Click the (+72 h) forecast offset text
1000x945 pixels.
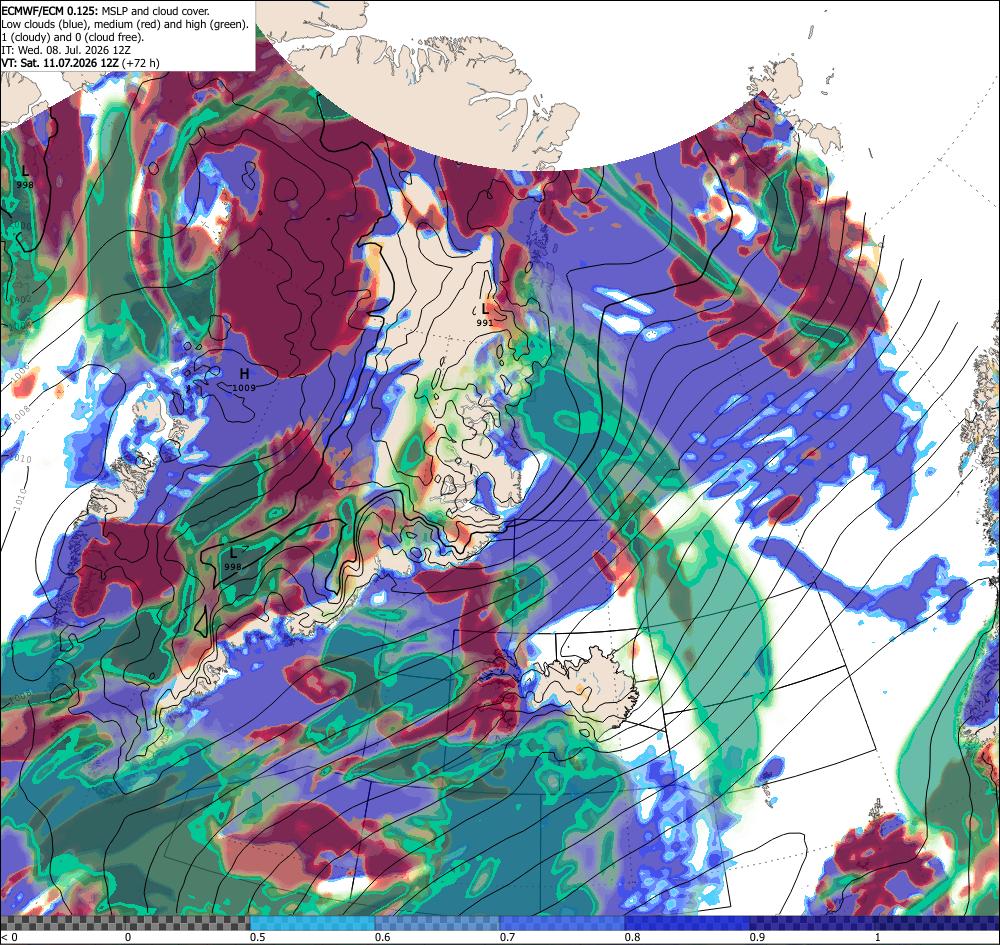140,63
